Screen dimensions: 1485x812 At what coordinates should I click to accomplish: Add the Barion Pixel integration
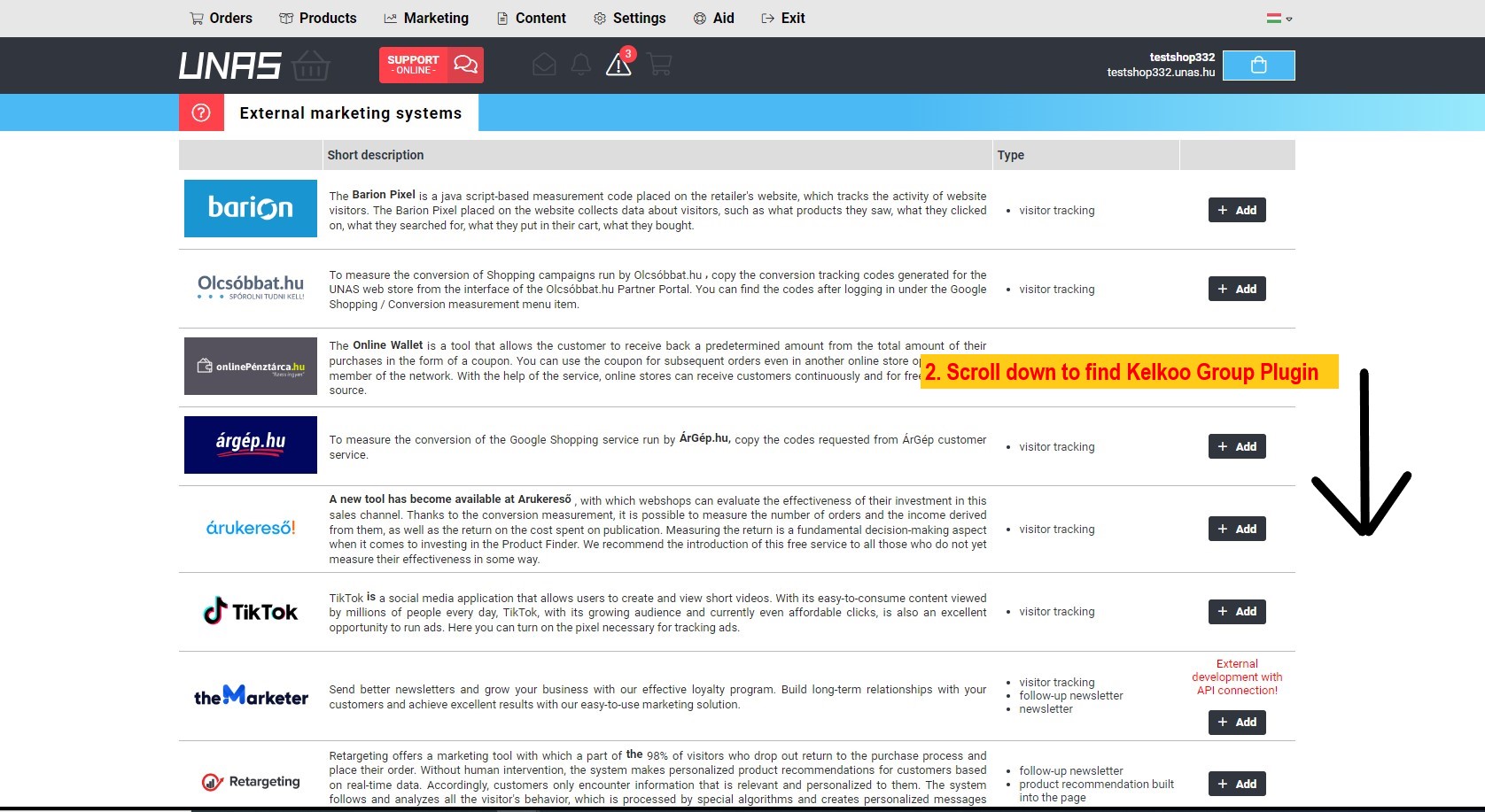[1236, 210]
